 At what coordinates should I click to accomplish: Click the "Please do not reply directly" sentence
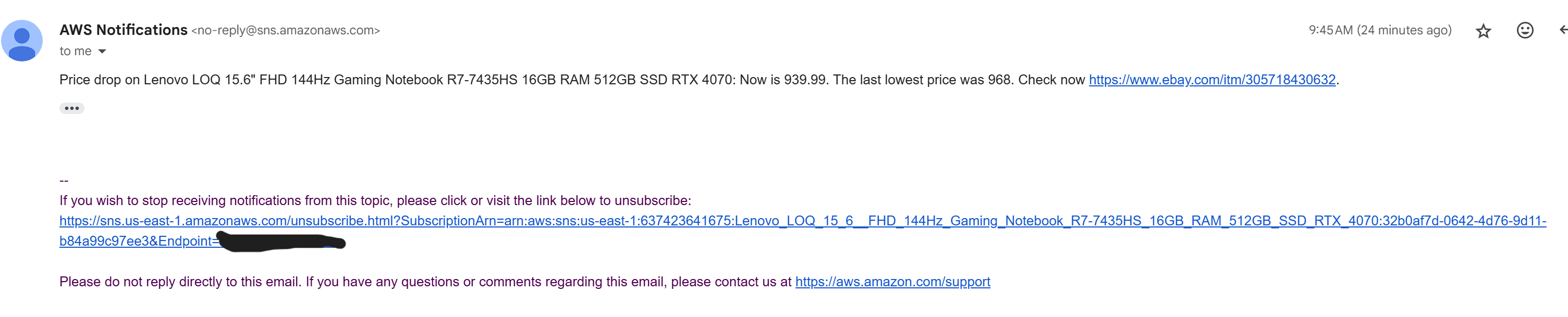(425, 282)
